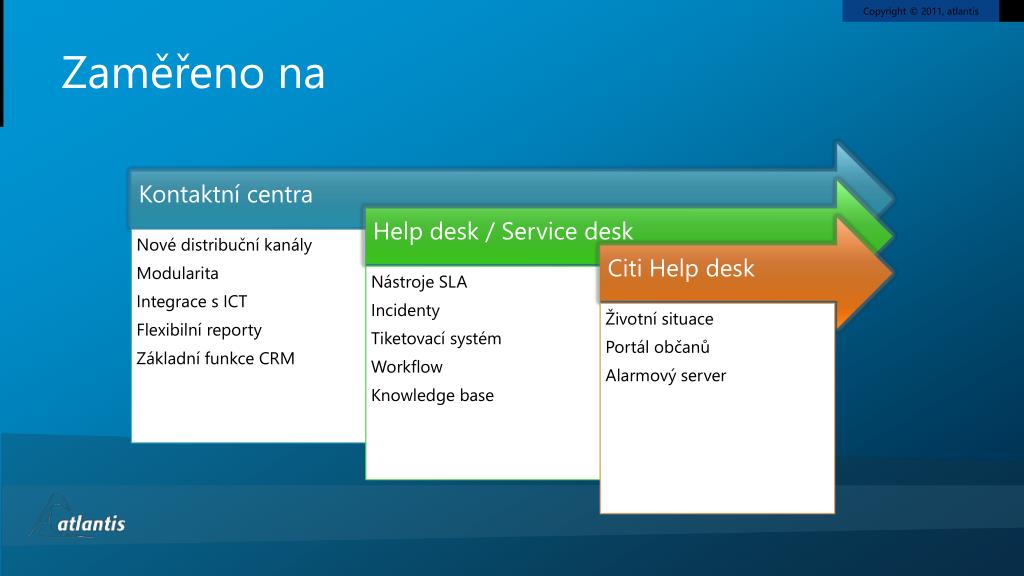Click the 'Modularita' list item

click(178, 273)
